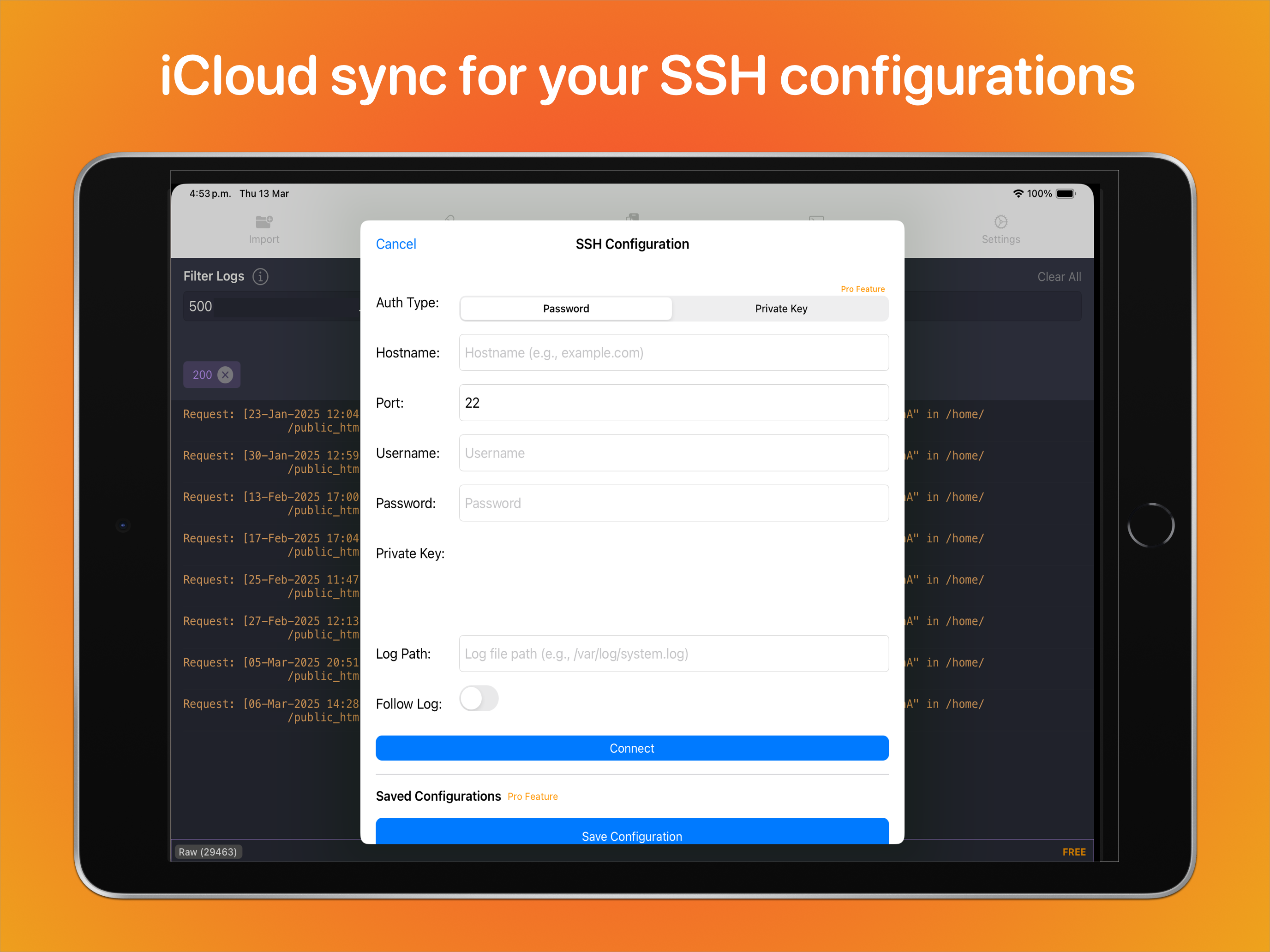Cancel the SSH Configuration dialog

[x=396, y=244]
